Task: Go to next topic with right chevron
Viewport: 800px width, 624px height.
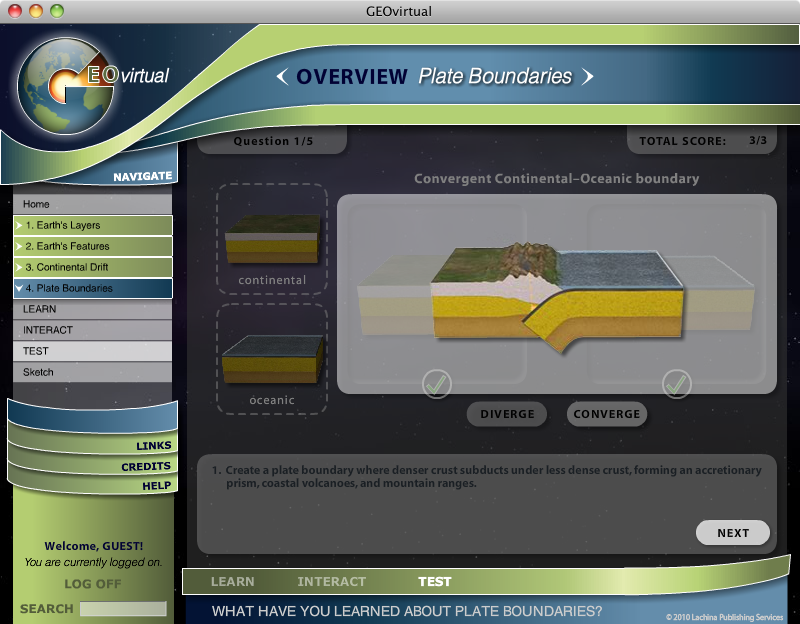Action: click(x=588, y=77)
